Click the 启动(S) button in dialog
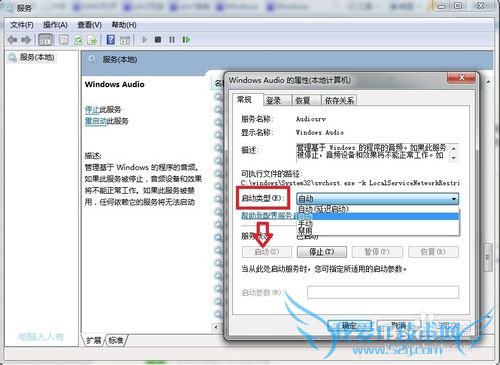This screenshot has height=365, width=500. (x=267, y=252)
